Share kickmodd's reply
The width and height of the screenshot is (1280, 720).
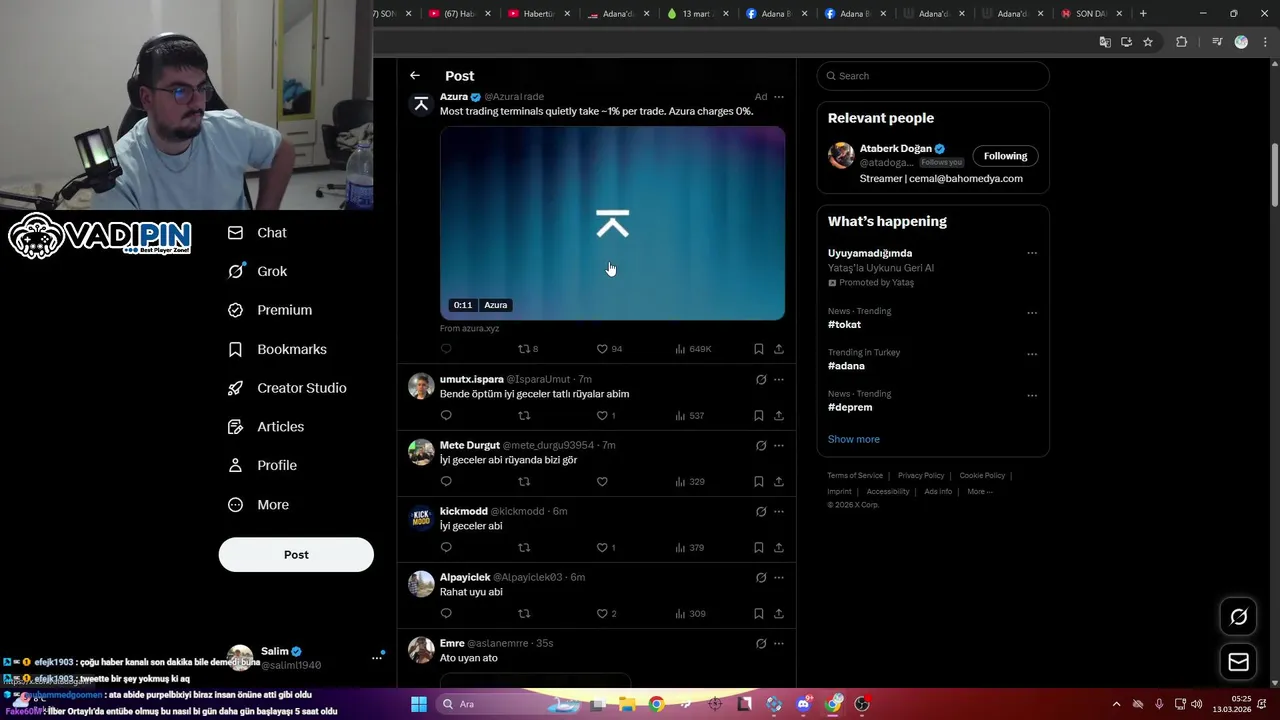779,547
